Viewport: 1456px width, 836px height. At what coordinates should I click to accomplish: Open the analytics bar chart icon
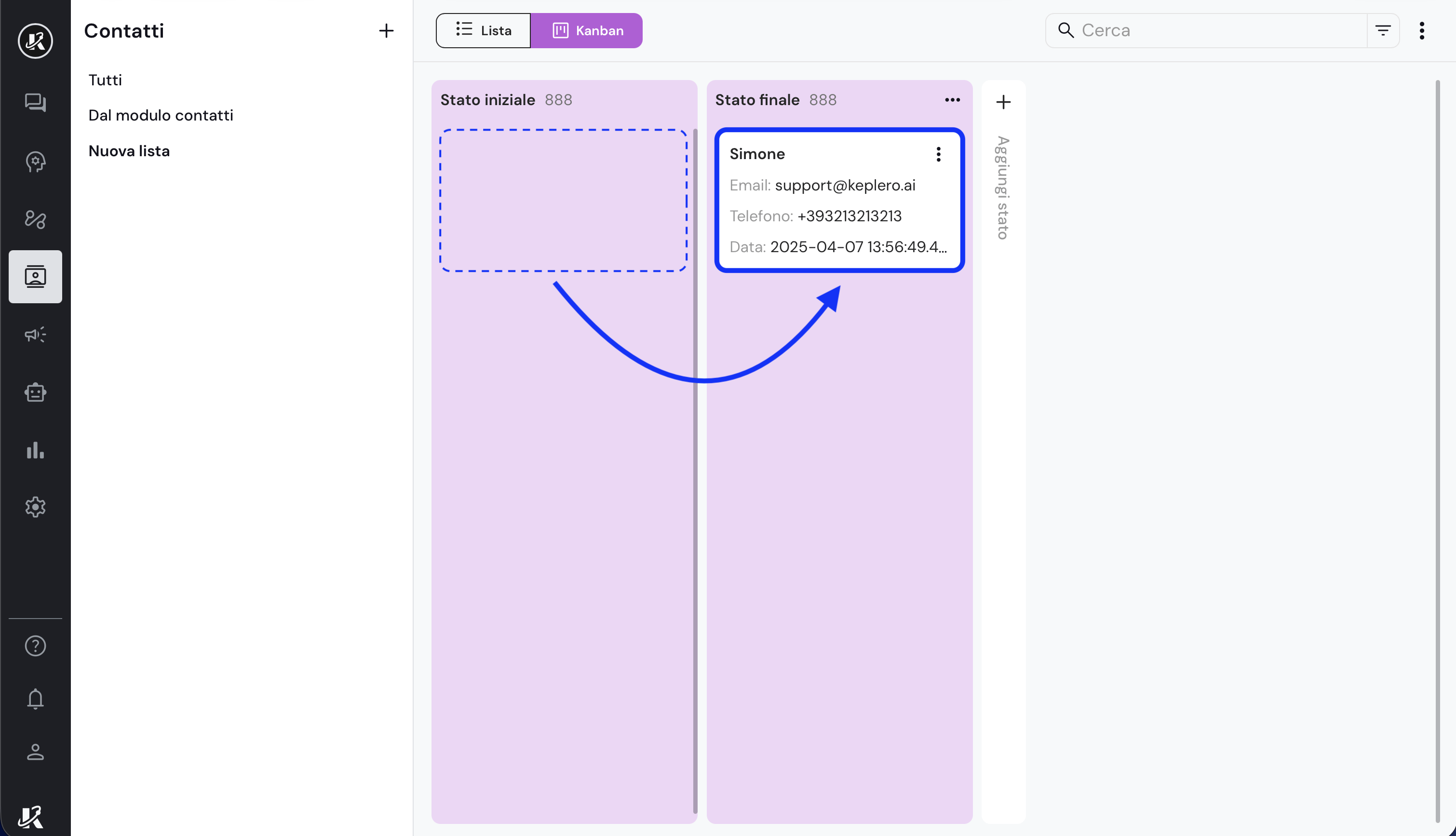point(35,450)
